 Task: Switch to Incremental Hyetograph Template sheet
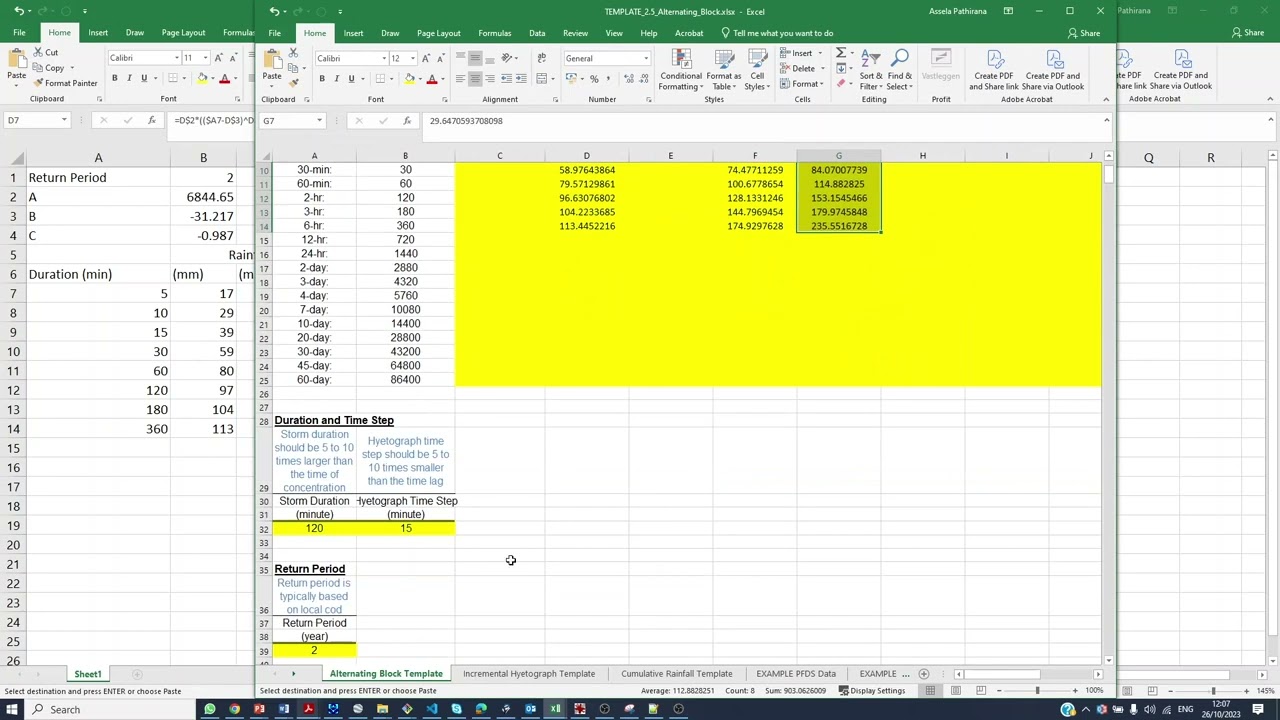pyautogui.click(x=529, y=674)
